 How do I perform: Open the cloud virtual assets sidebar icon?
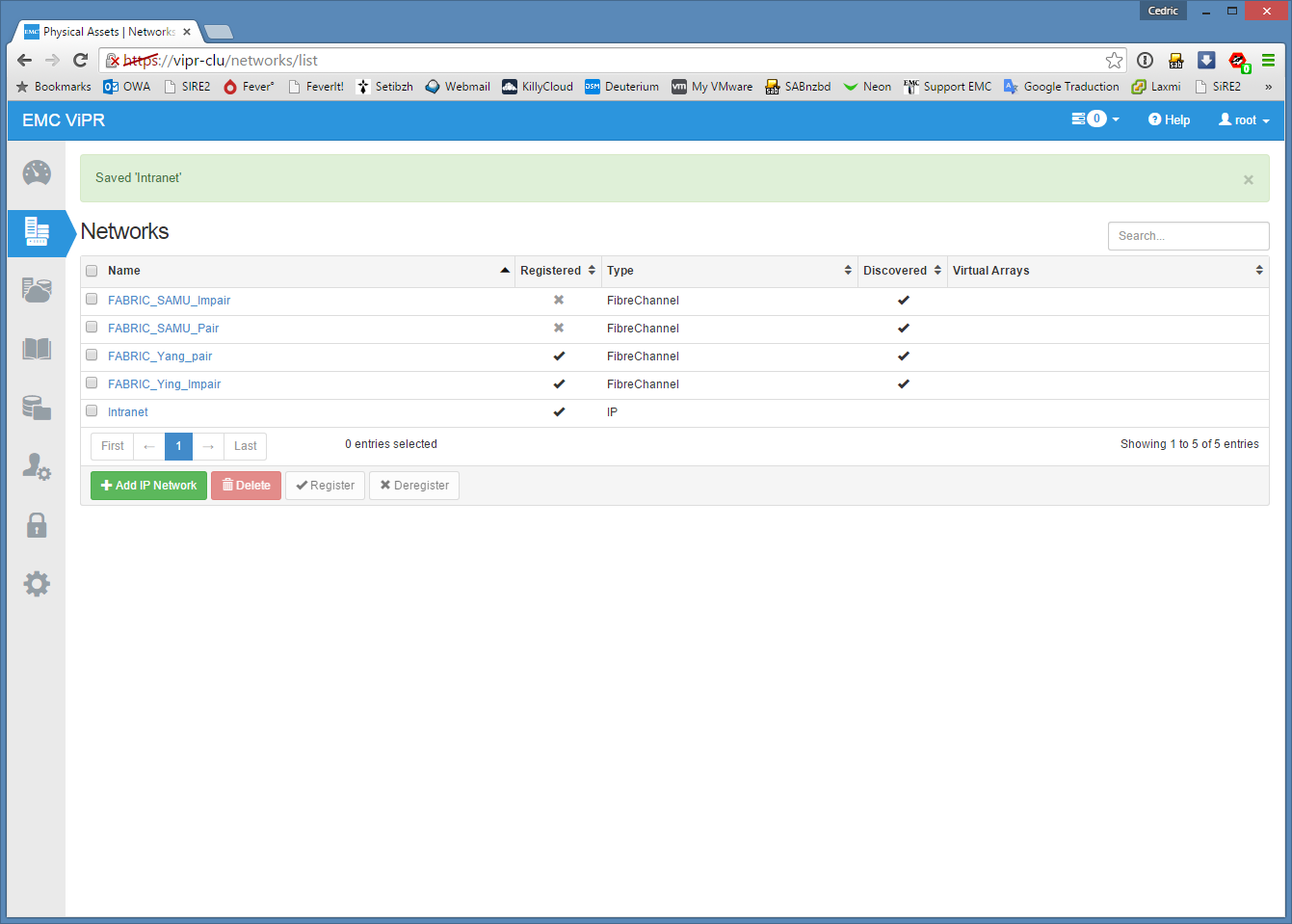(37, 290)
